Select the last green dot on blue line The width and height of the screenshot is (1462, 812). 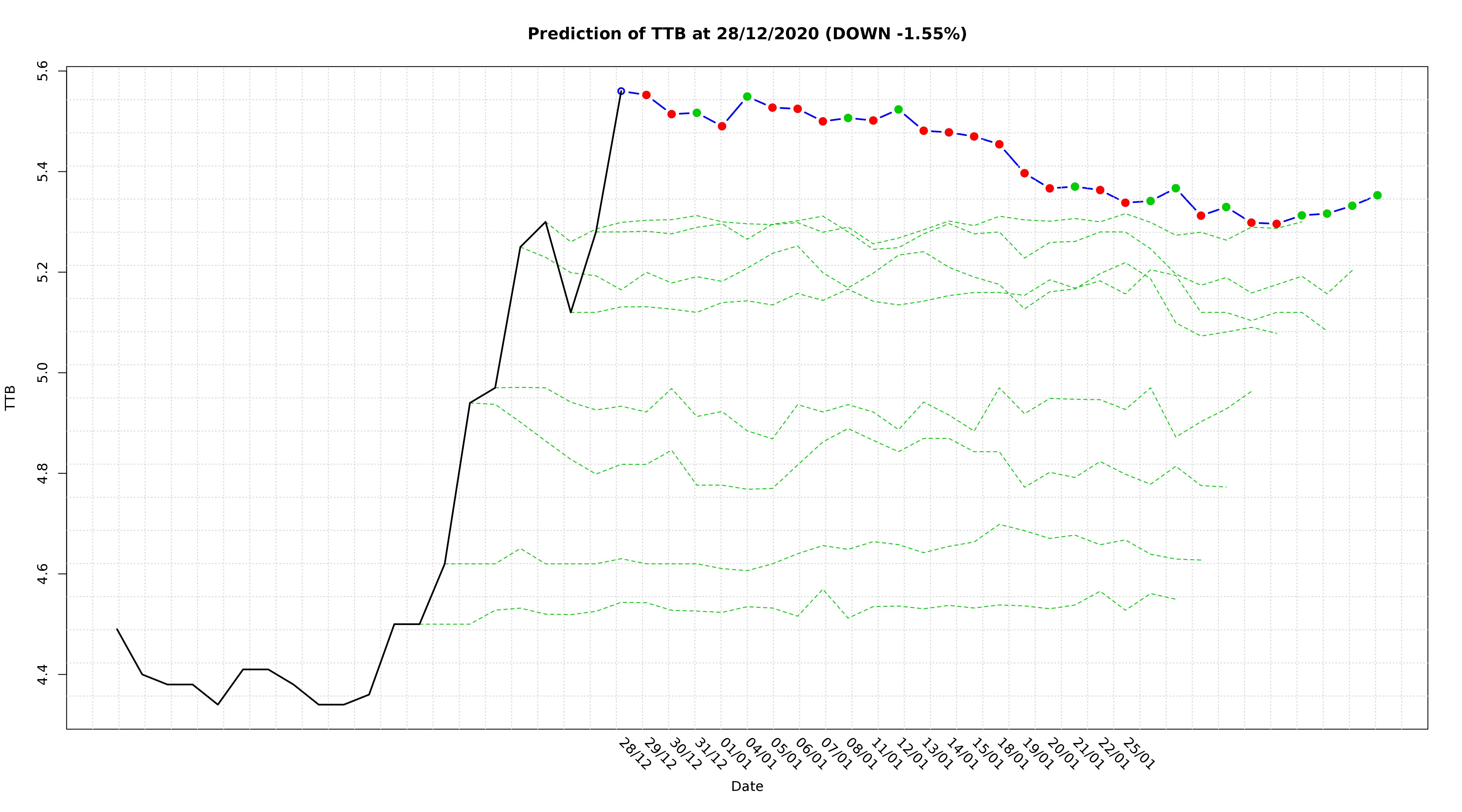tap(1378, 195)
